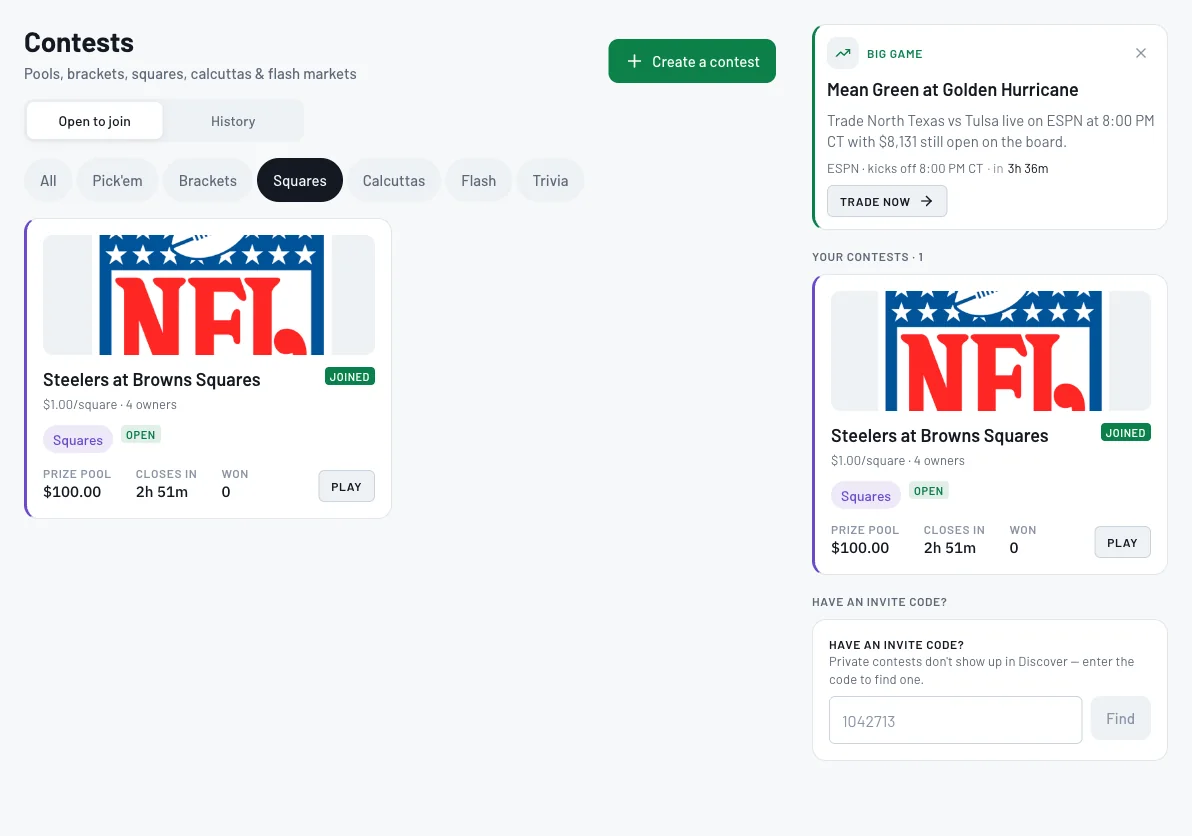Click the Contests page heading
Image resolution: width=1192 pixels, height=836 pixels.
tap(79, 43)
